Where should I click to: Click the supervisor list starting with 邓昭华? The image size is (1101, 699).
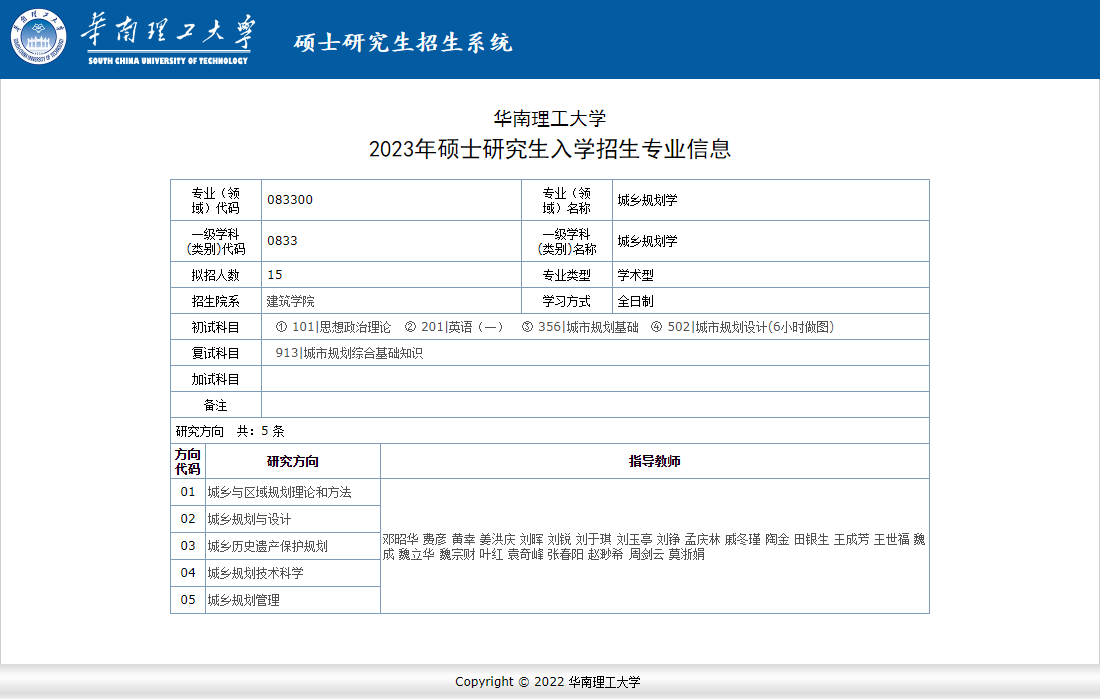point(654,547)
